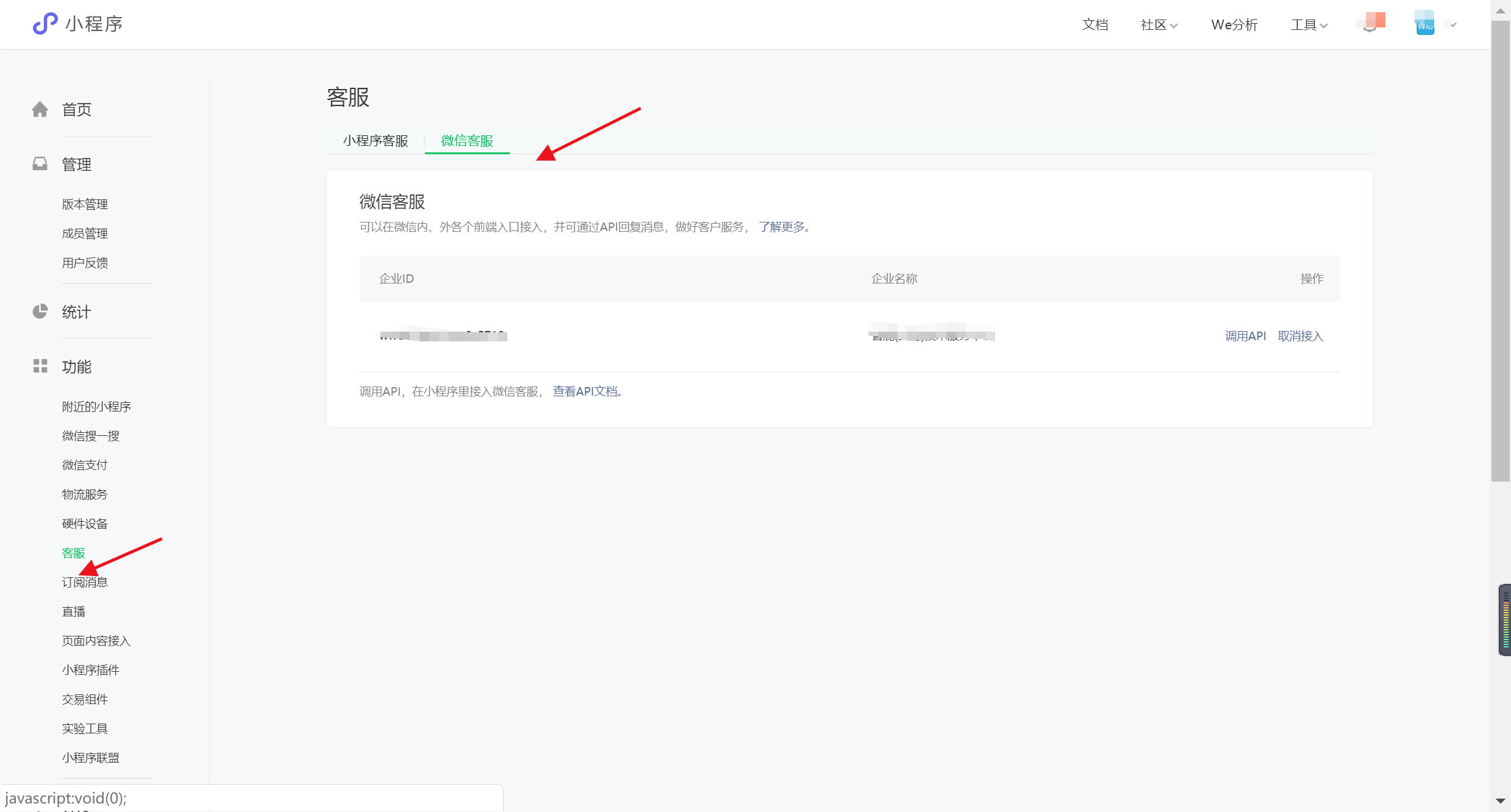Open 微信支付 in the sidebar
Image resolution: width=1511 pixels, height=812 pixels.
(x=85, y=465)
